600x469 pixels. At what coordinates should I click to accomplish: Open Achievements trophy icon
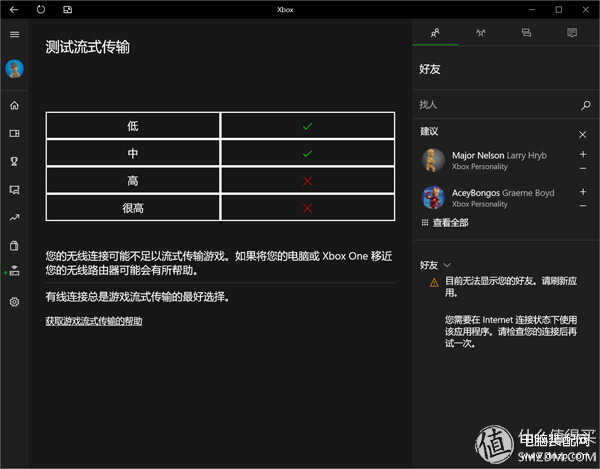click(15, 161)
